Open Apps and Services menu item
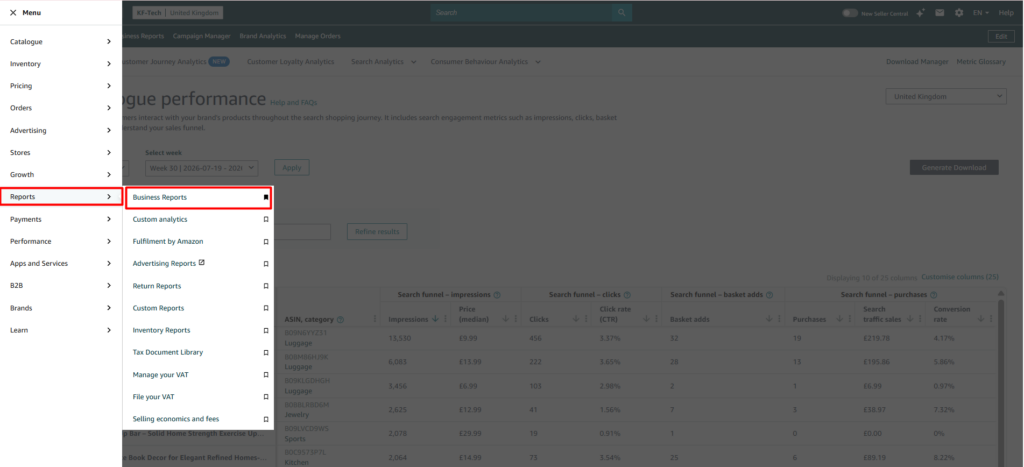This screenshot has width=1024, height=467. click(61, 264)
